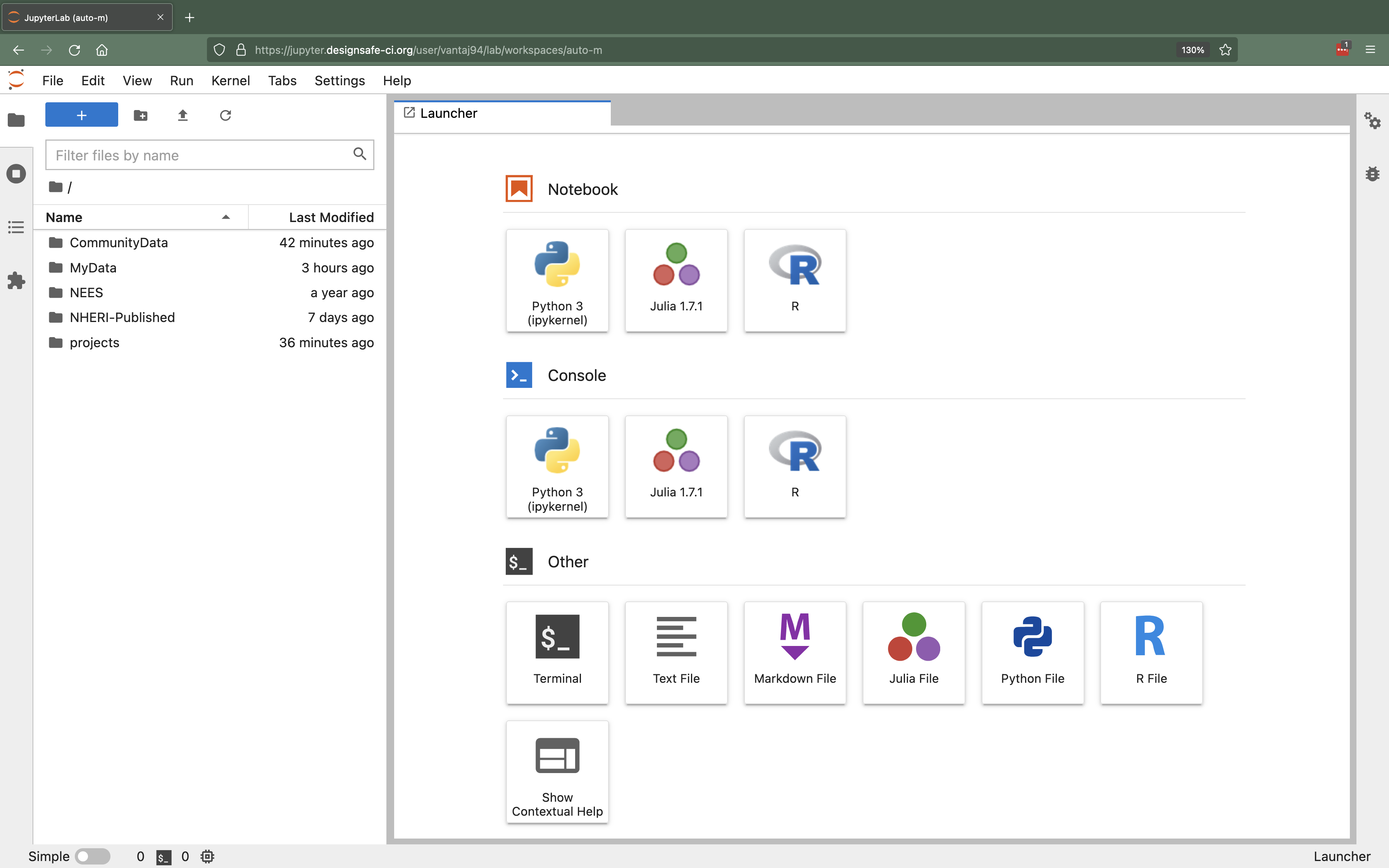The height and width of the screenshot is (868, 1389).
Task: Open the Running Terminals and Kernels panel
Action: click(16, 173)
